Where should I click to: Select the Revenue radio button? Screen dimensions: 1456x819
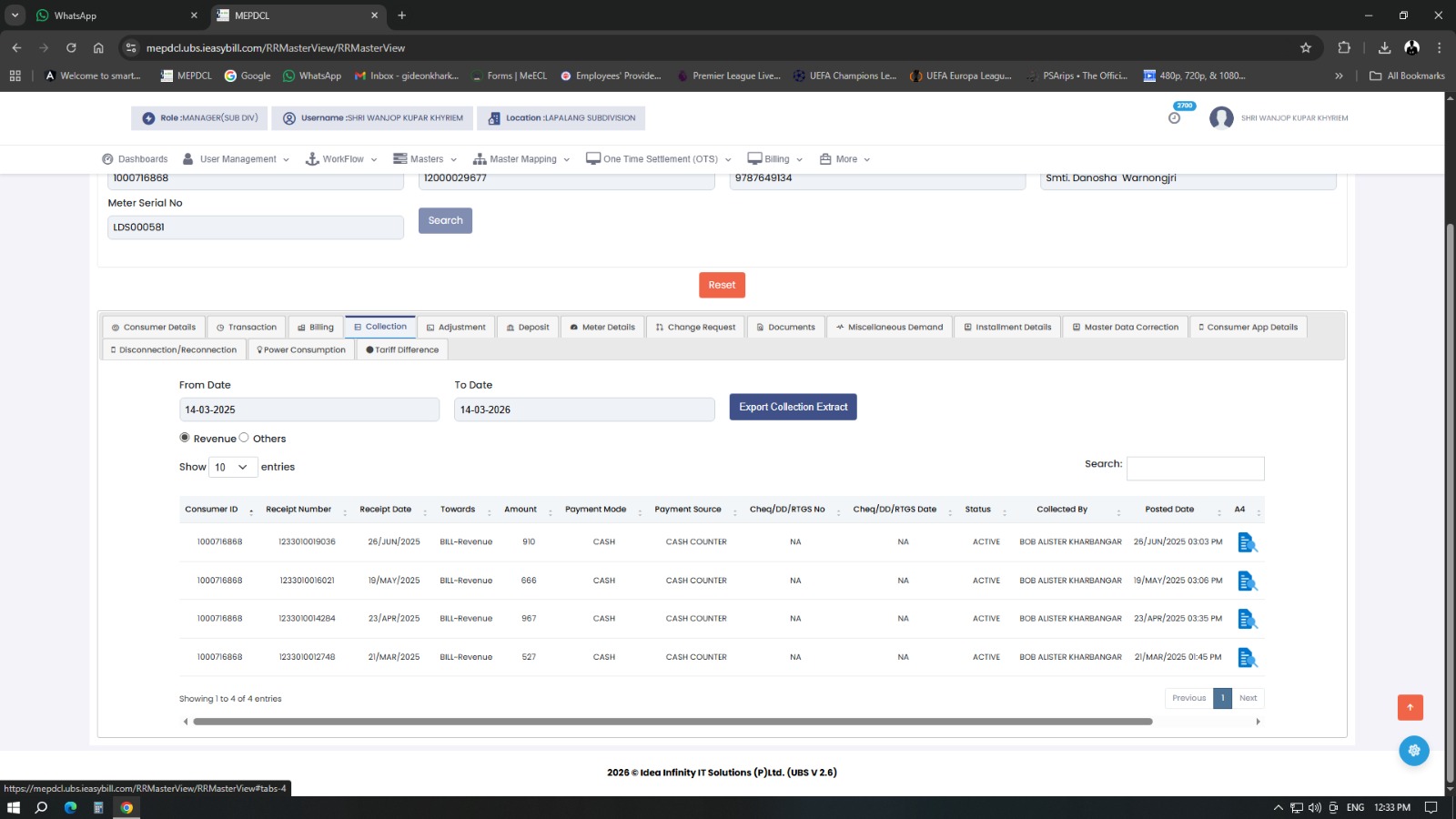point(185,438)
